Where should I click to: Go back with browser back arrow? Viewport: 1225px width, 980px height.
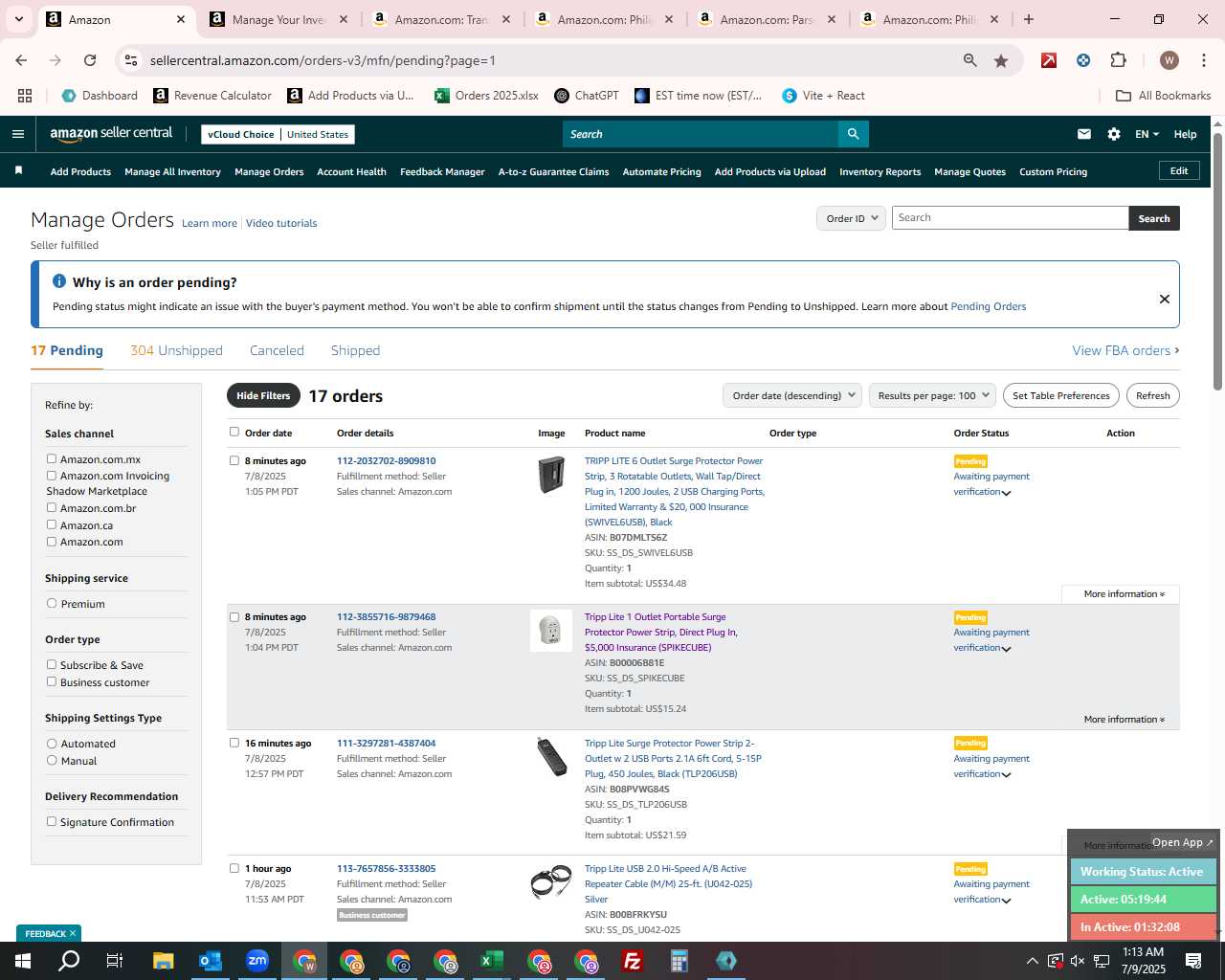tap(21, 60)
